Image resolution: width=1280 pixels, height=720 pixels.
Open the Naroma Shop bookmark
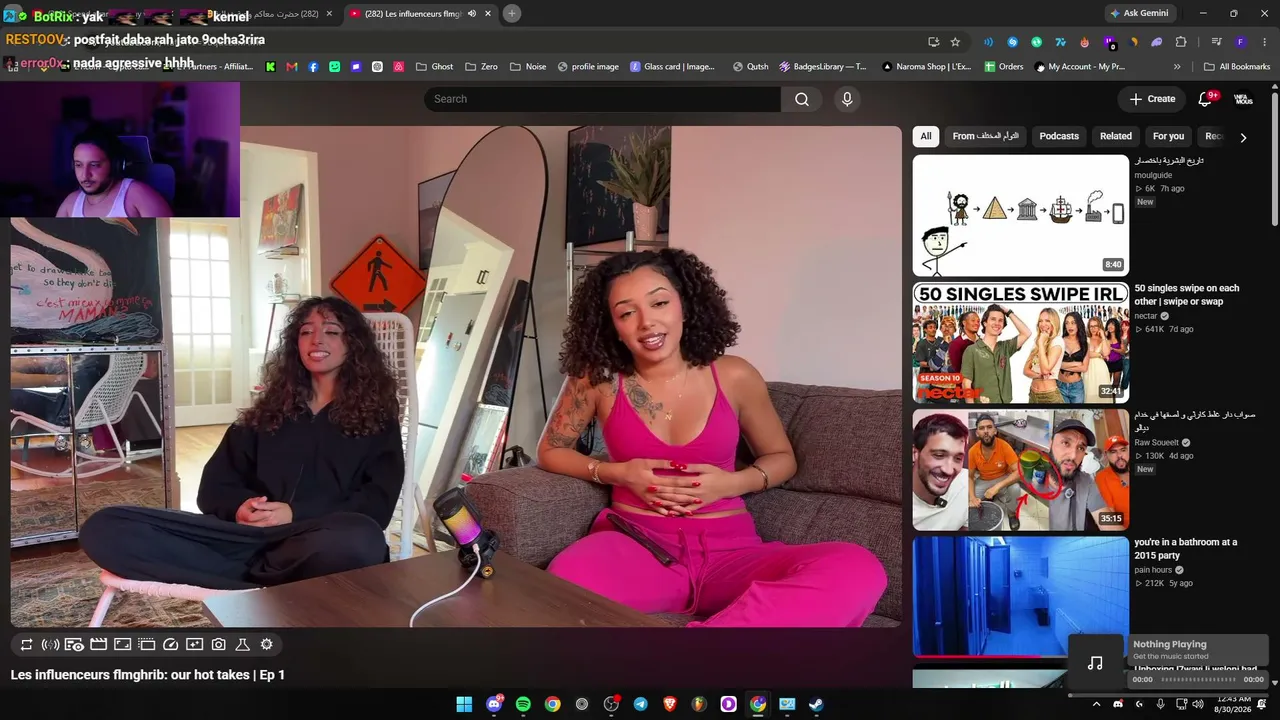pyautogui.click(x=927, y=67)
